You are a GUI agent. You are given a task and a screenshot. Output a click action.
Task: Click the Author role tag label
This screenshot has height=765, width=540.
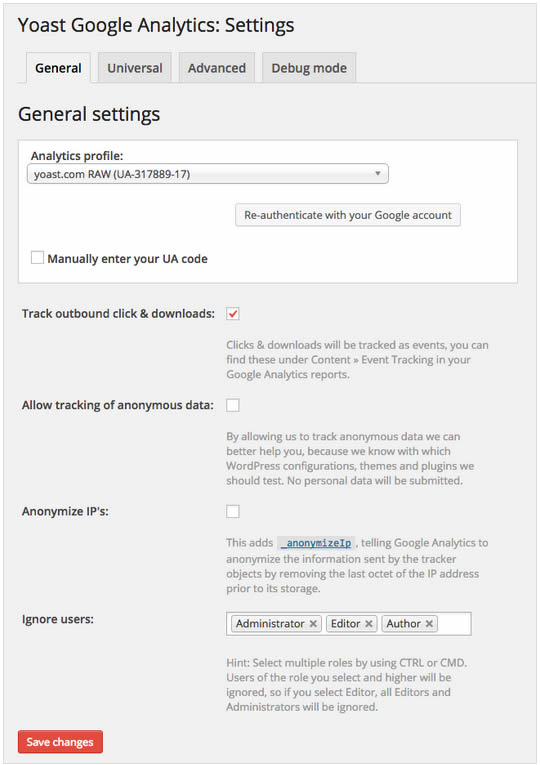click(x=403, y=624)
